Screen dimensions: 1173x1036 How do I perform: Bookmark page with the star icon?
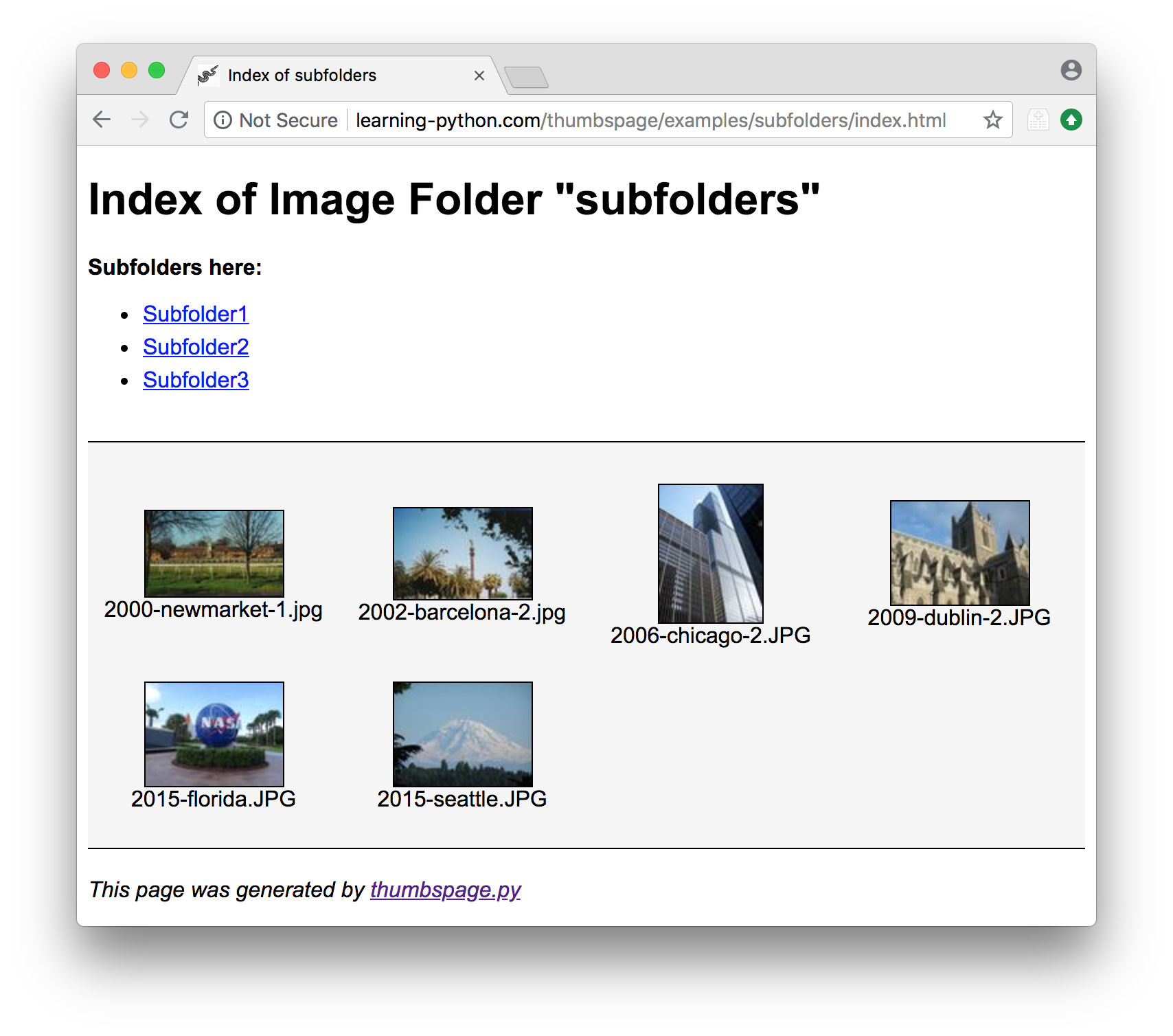pos(992,120)
